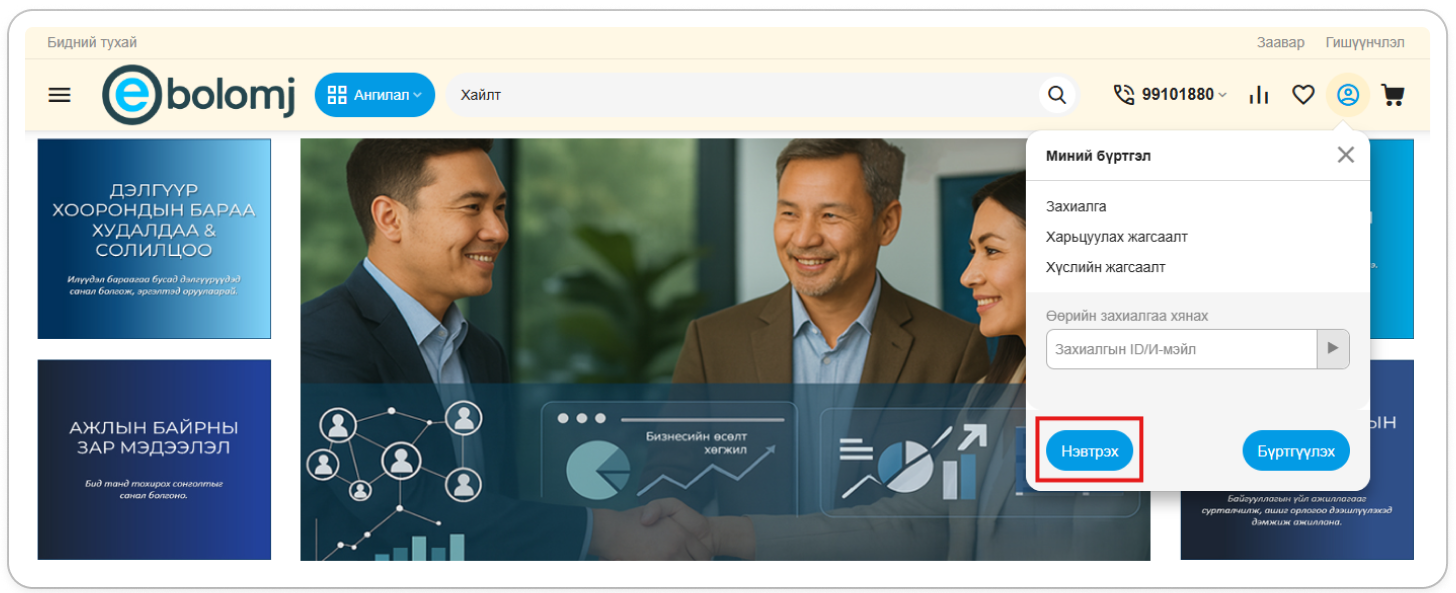Submit order lookup arrow button
The height and width of the screenshot is (593, 1456).
point(1332,349)
